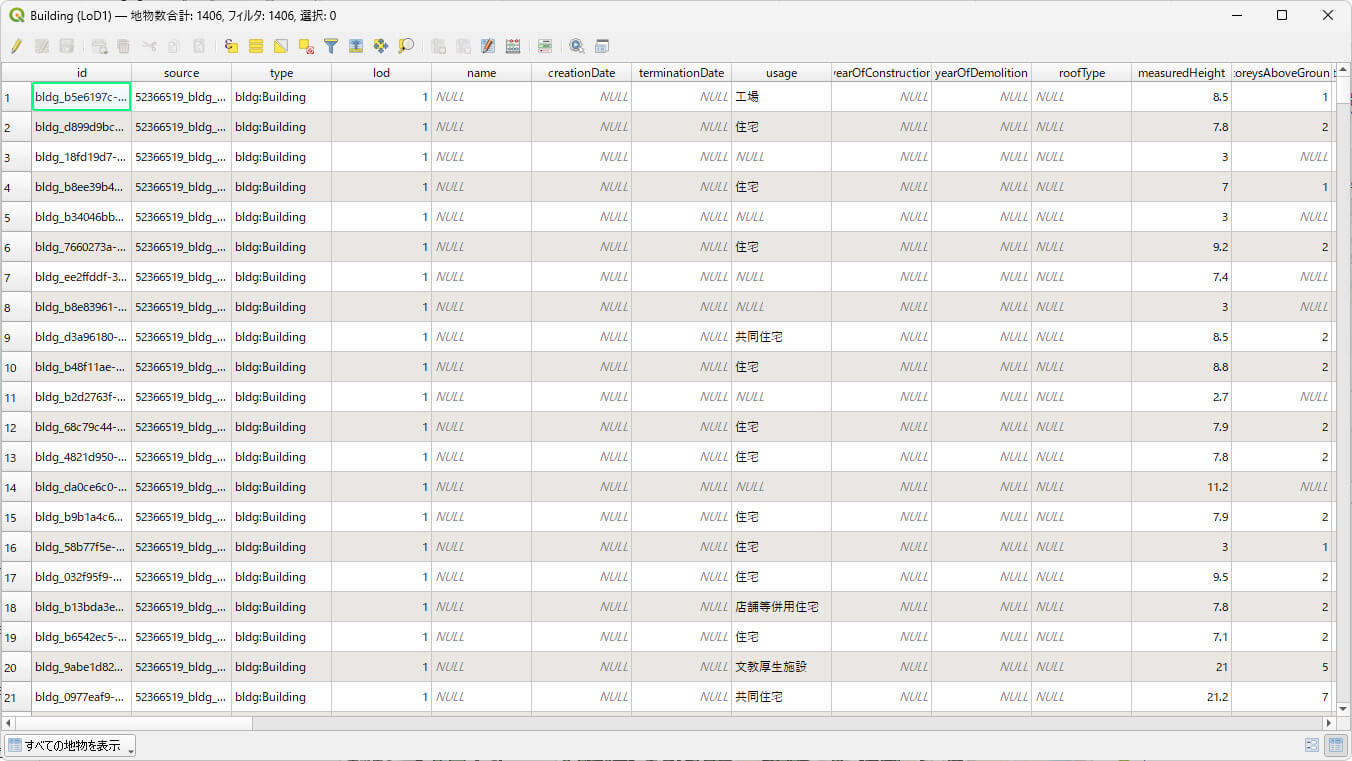This screenshot has height=761, width=1352.
Task: Click the invert selection icon
Action: [x=281, y=46]
